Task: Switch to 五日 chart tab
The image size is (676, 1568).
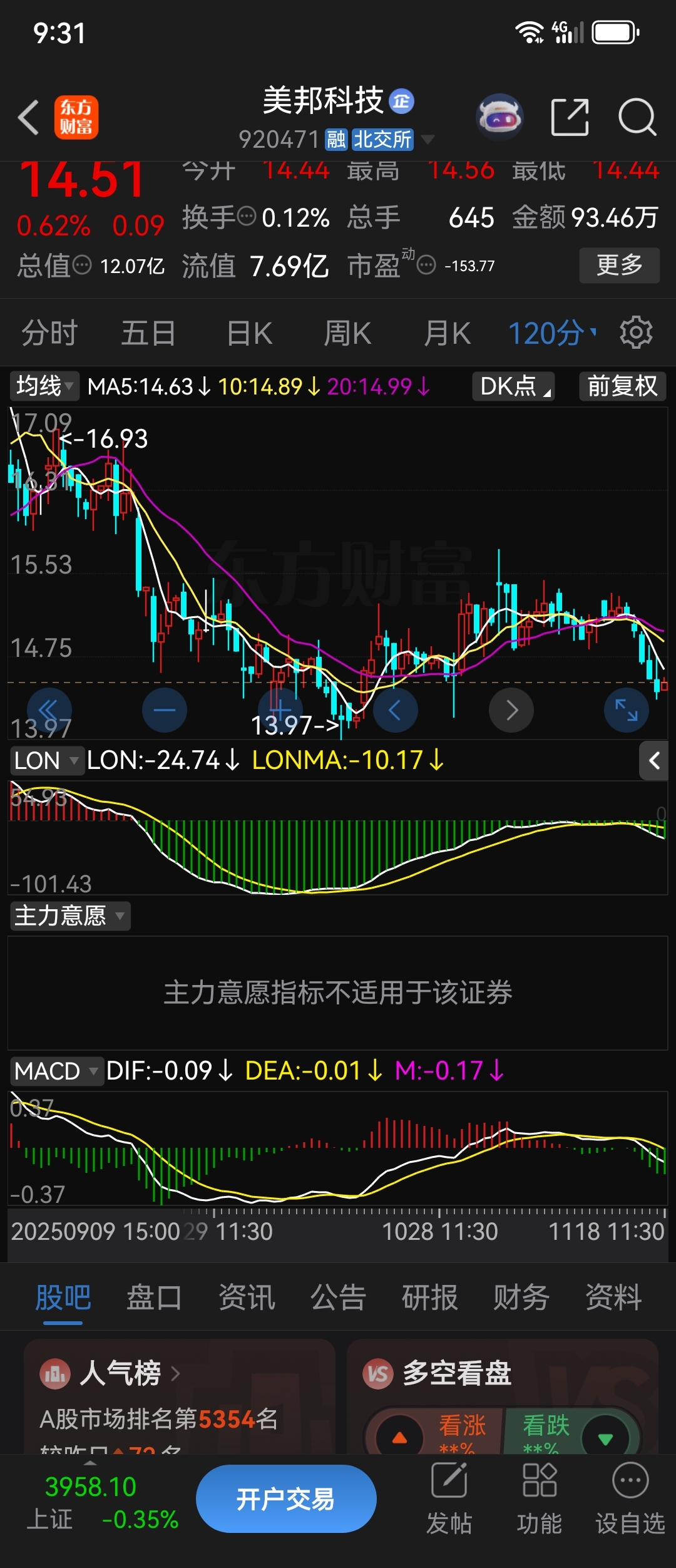Action: pyautogui.click(x=148, y=333)
